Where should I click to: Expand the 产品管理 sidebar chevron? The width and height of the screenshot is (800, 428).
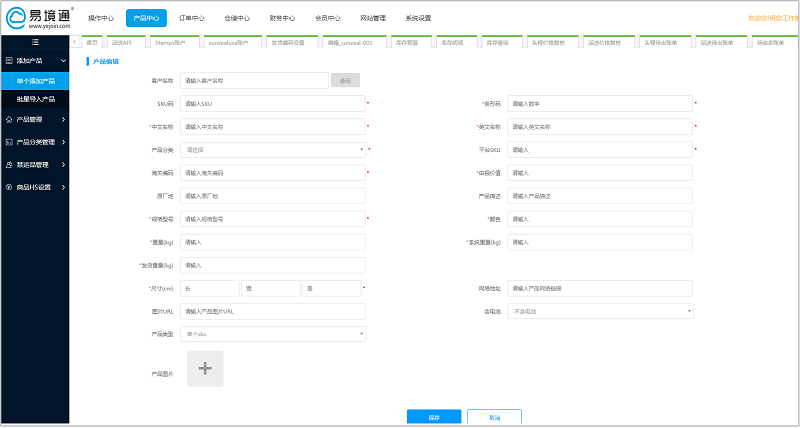[x=63, y=119]
